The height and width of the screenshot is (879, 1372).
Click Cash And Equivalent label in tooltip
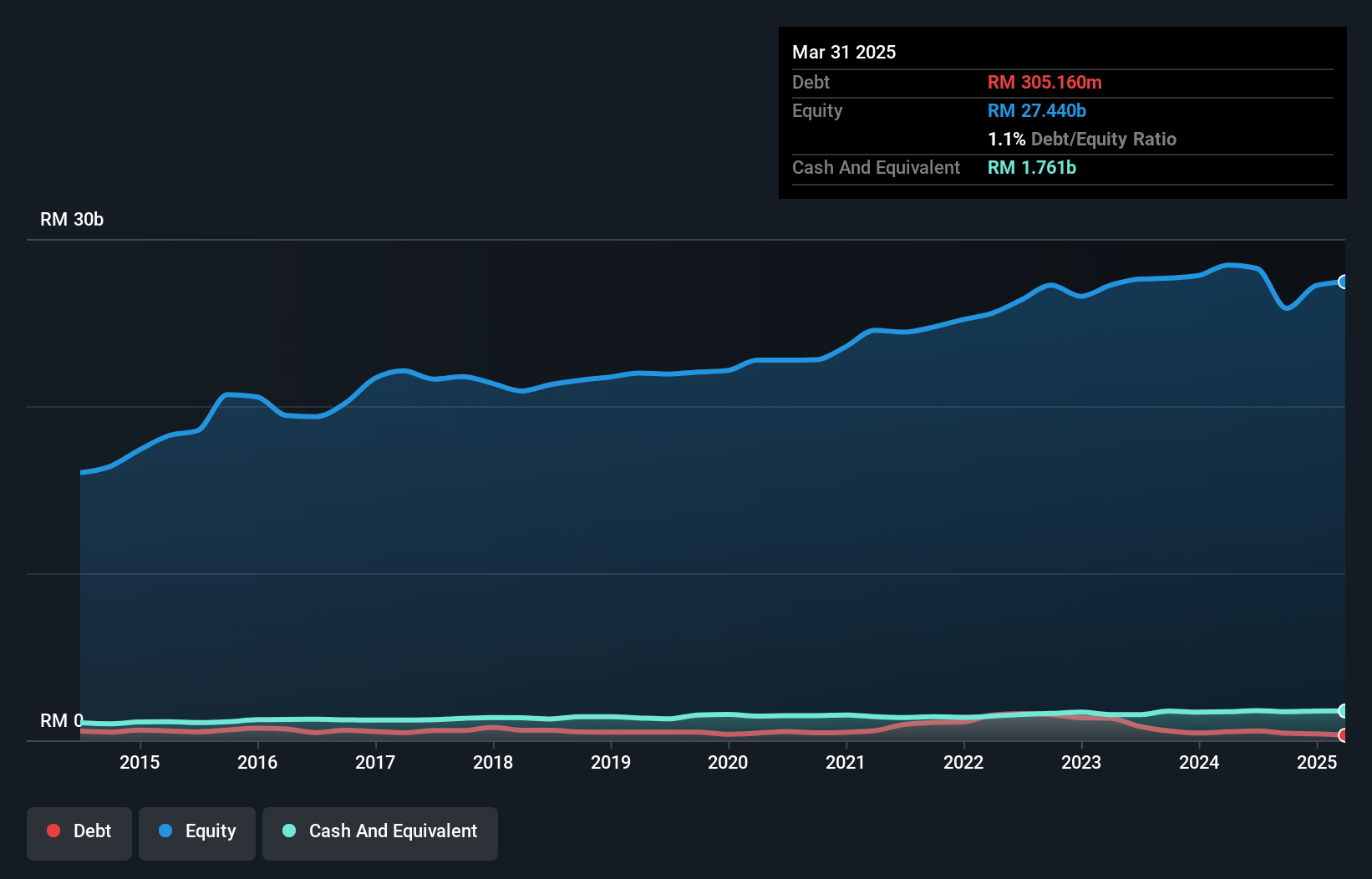876,167
